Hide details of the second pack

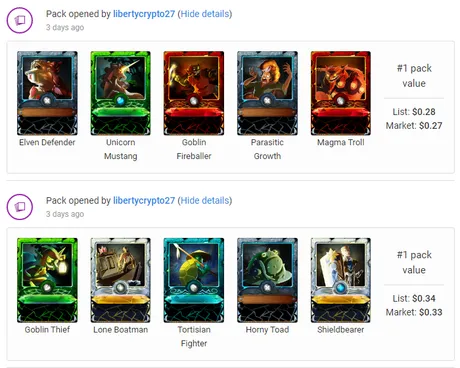point(205,201)
